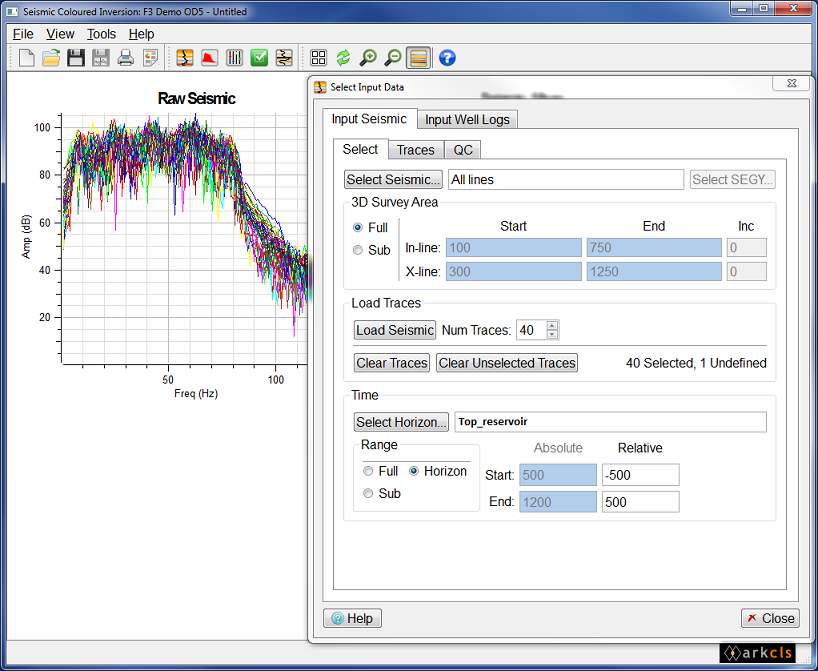Click the '40 Selected, 1 Undefined' status text
This screenshot has height=671, width=818.
696,363
